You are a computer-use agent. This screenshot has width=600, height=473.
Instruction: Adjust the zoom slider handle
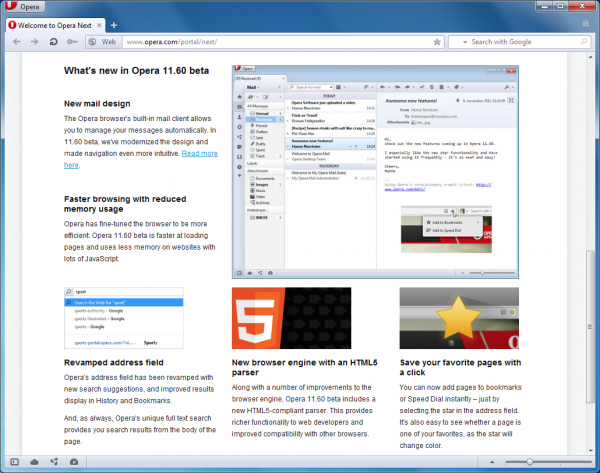(529, 462)
